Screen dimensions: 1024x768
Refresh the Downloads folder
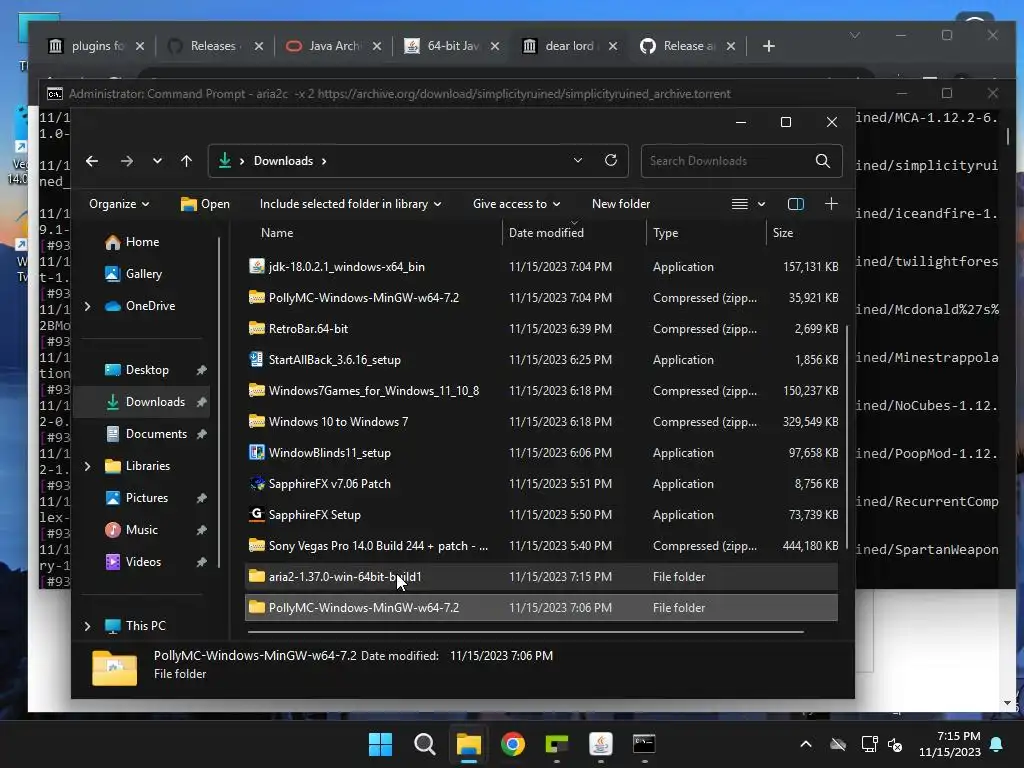[x=611, y=161]
